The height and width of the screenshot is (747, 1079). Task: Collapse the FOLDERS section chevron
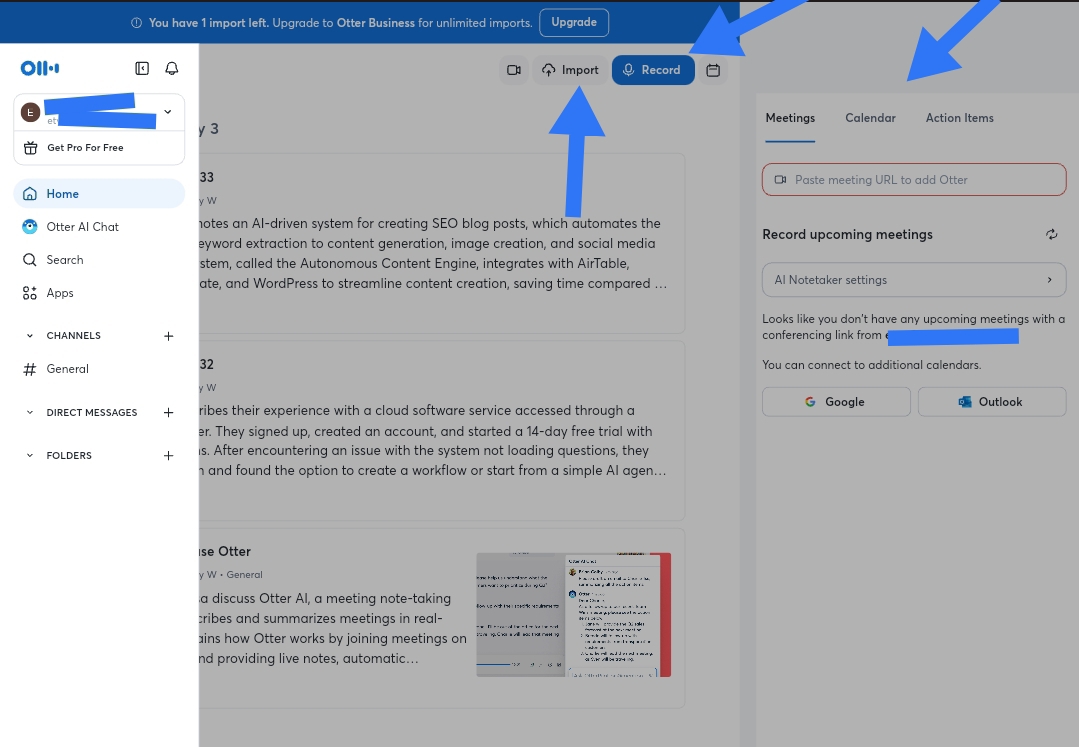click(30, 455)
